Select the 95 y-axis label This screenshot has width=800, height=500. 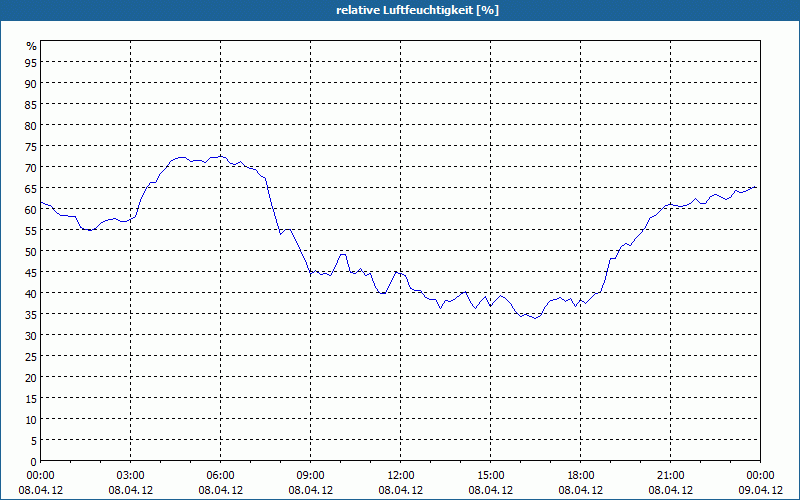31,62
